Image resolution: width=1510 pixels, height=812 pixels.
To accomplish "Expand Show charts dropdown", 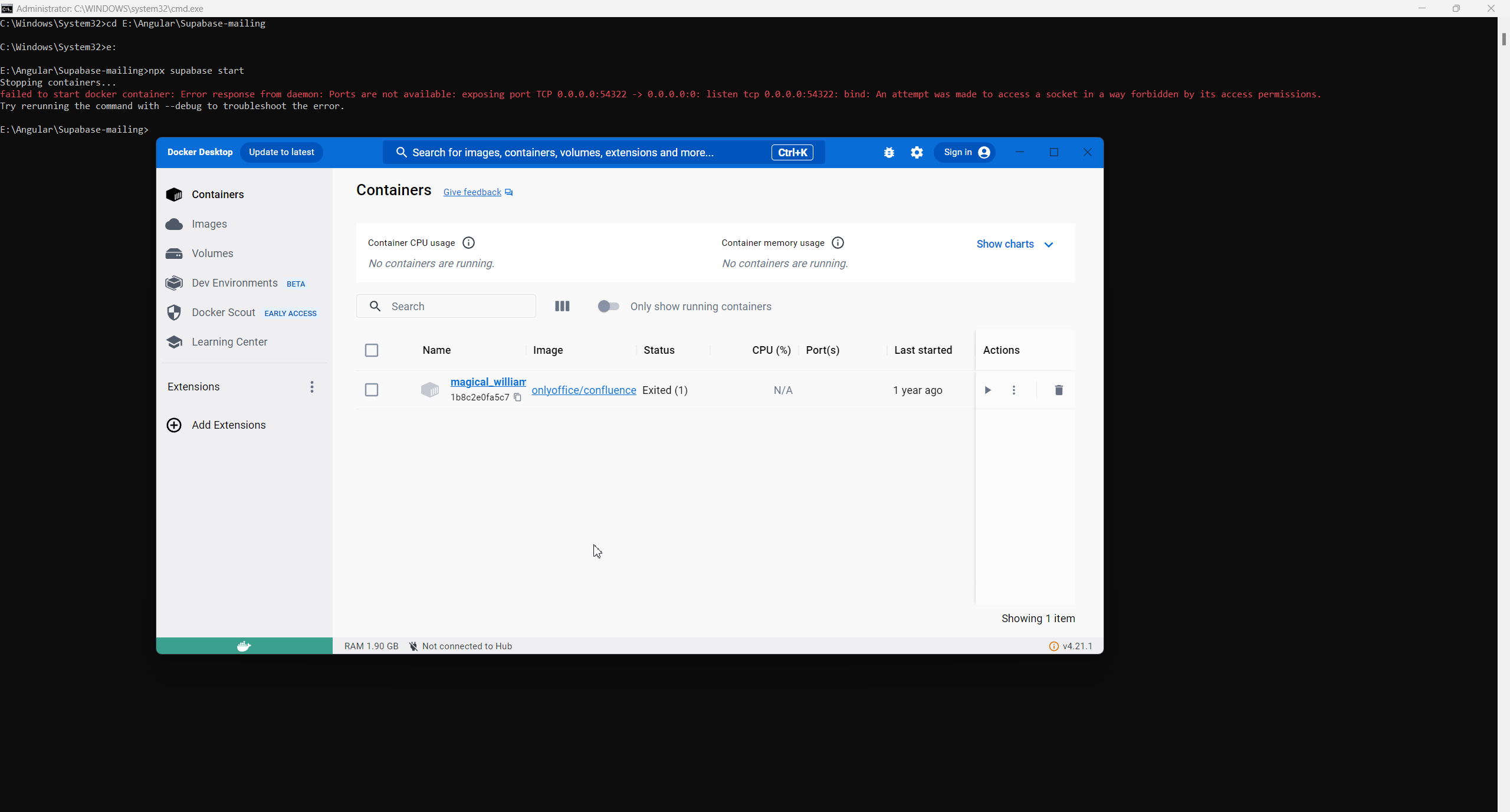I will coord(1015,244).
